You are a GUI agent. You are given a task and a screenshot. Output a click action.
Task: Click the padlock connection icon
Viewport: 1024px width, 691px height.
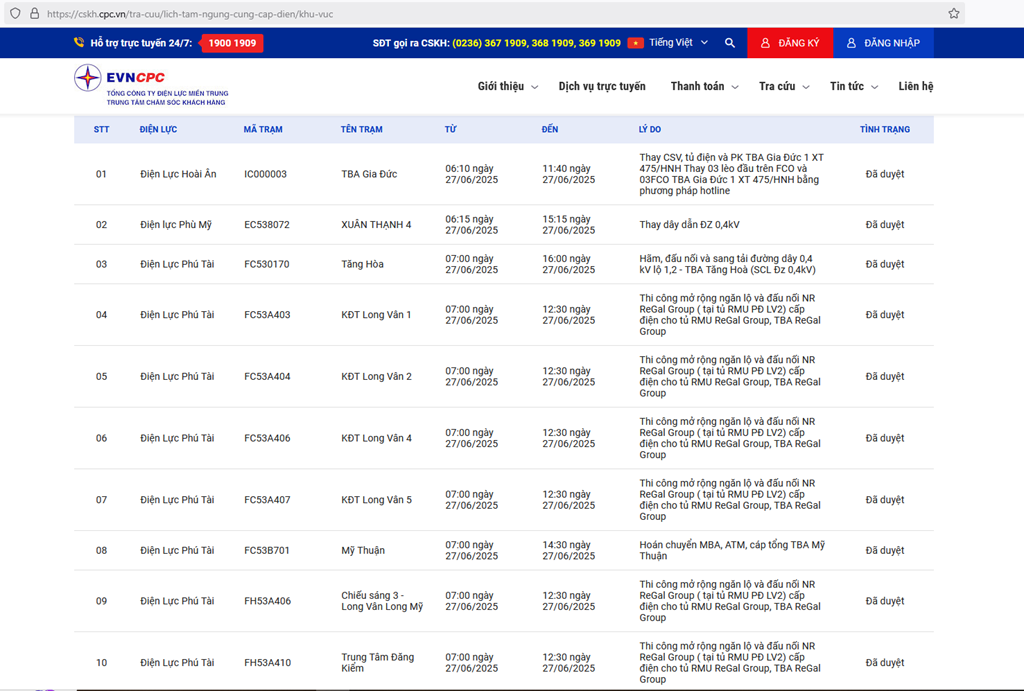point(35,13)
